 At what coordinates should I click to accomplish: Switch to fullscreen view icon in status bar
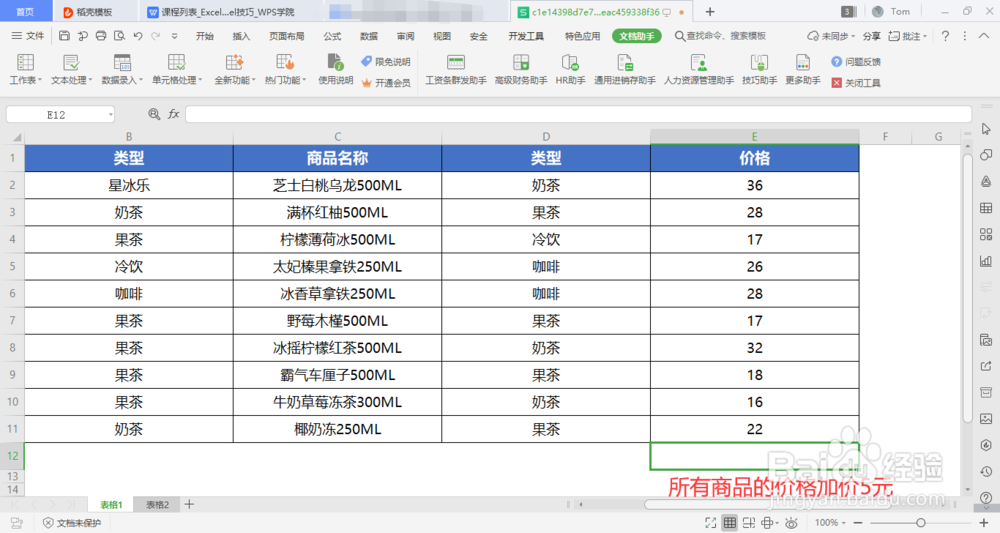coord(710,523)
